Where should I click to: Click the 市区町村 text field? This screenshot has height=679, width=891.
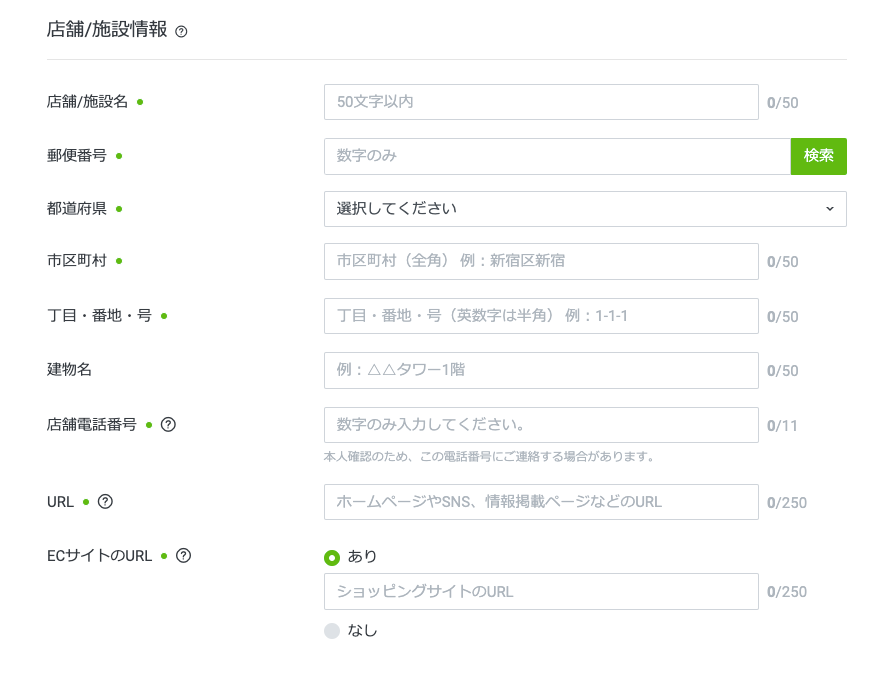tap(541, 261)
